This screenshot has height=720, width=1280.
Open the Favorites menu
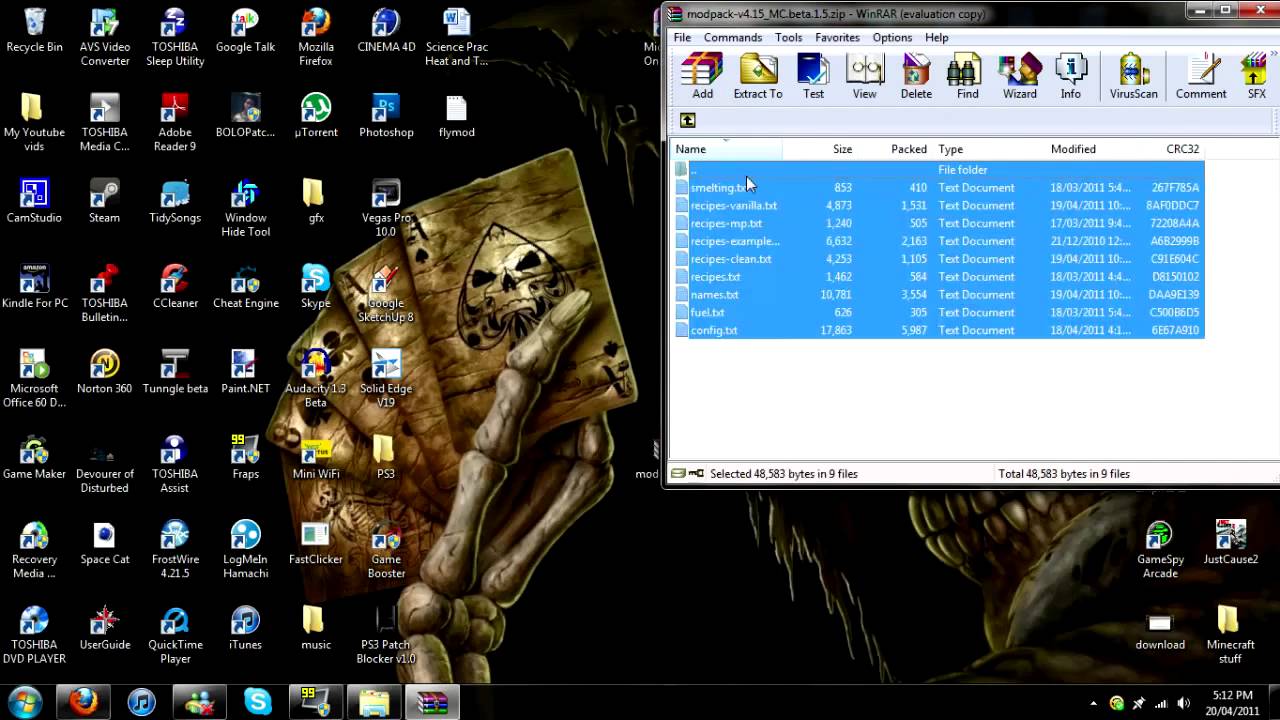coord(837,38)
